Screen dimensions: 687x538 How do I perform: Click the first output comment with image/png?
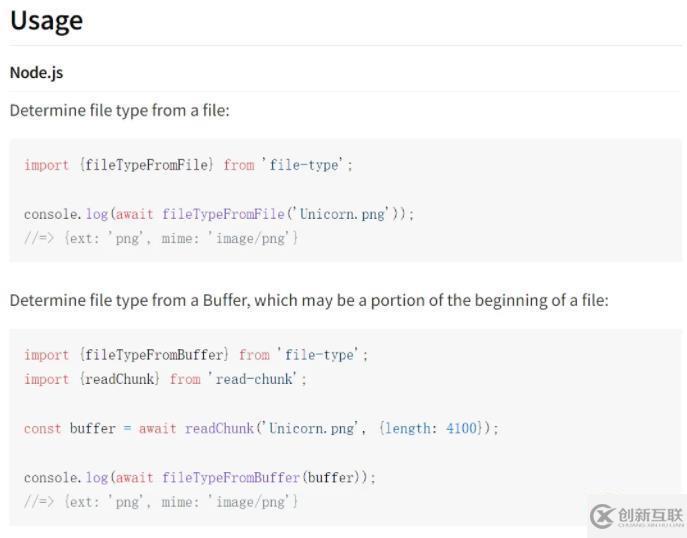pos(161,239)
